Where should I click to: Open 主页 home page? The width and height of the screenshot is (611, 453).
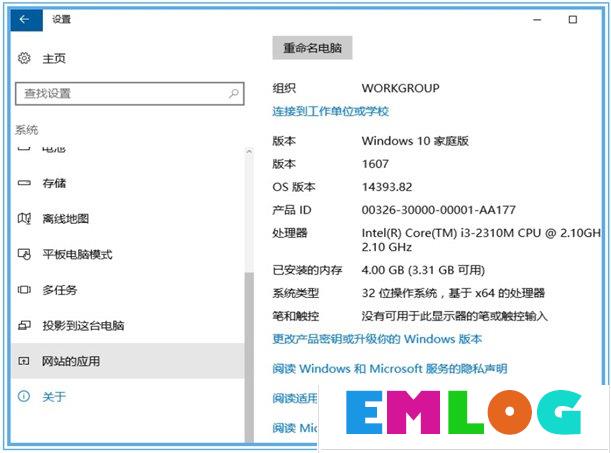tap(54, 58)
